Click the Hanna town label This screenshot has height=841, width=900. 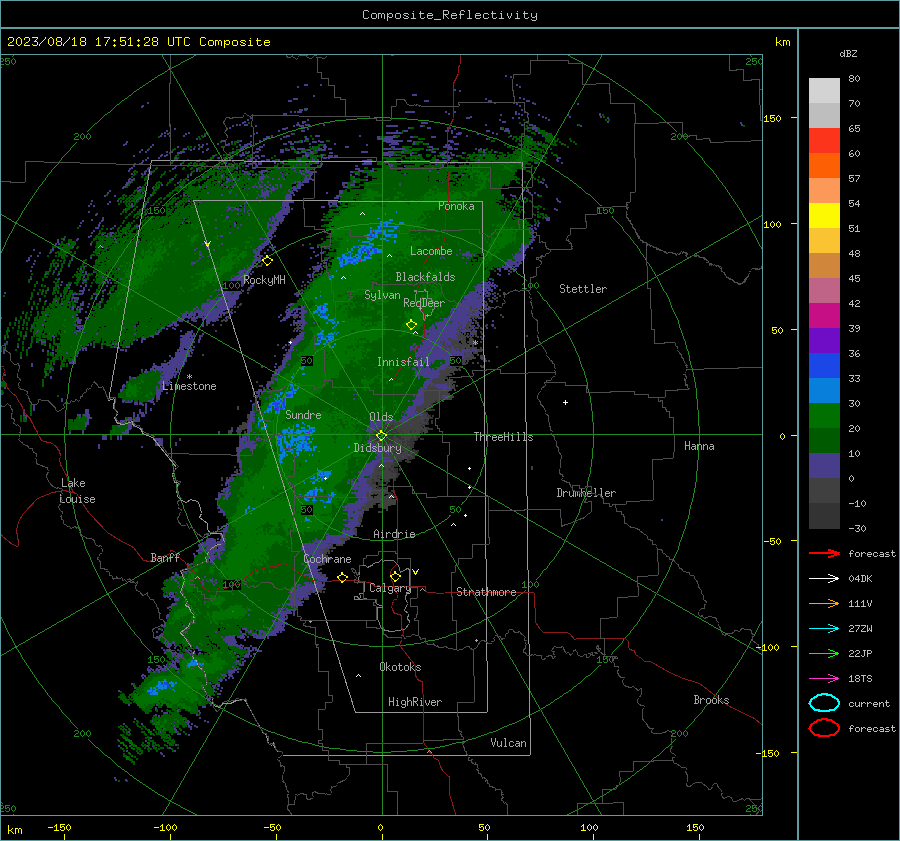699,446
